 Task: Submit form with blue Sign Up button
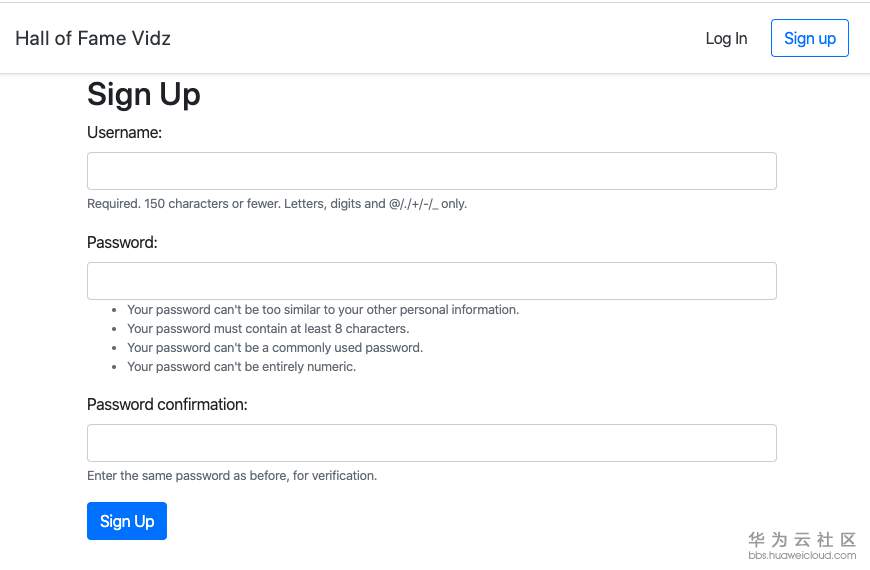pyautogui.click(x=127, y=521)
